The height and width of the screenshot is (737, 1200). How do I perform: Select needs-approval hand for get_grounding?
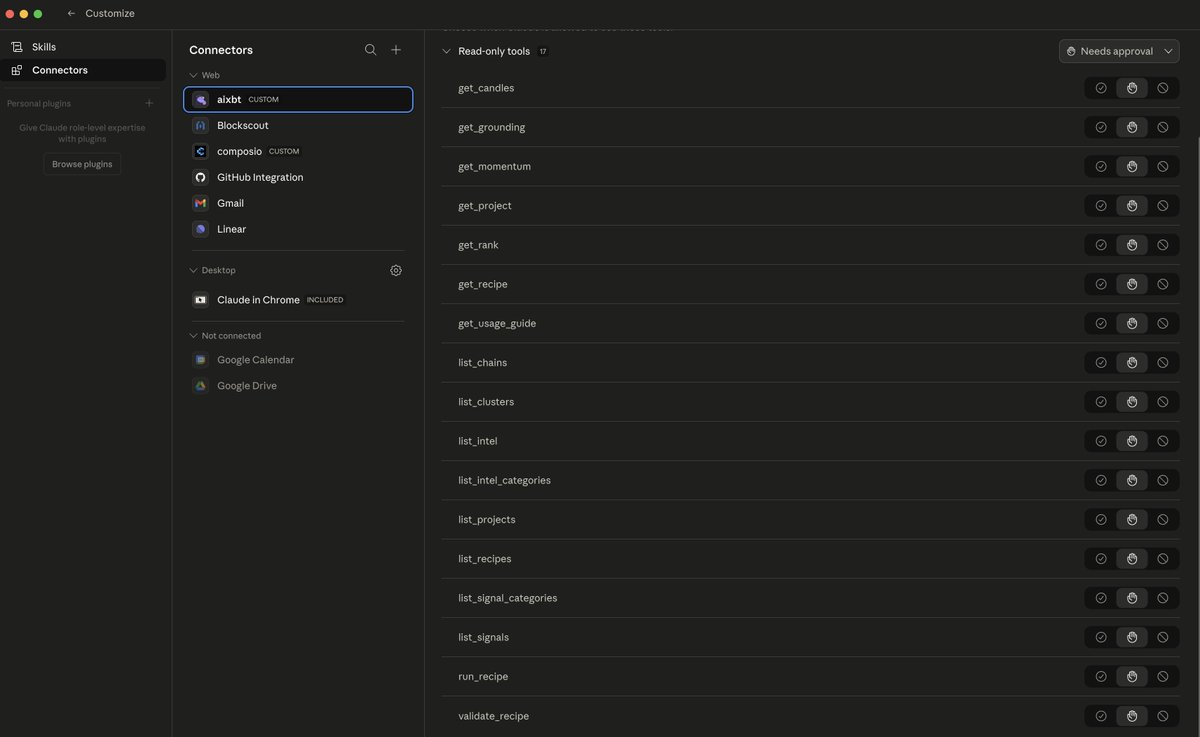[x=1132, y=127]
